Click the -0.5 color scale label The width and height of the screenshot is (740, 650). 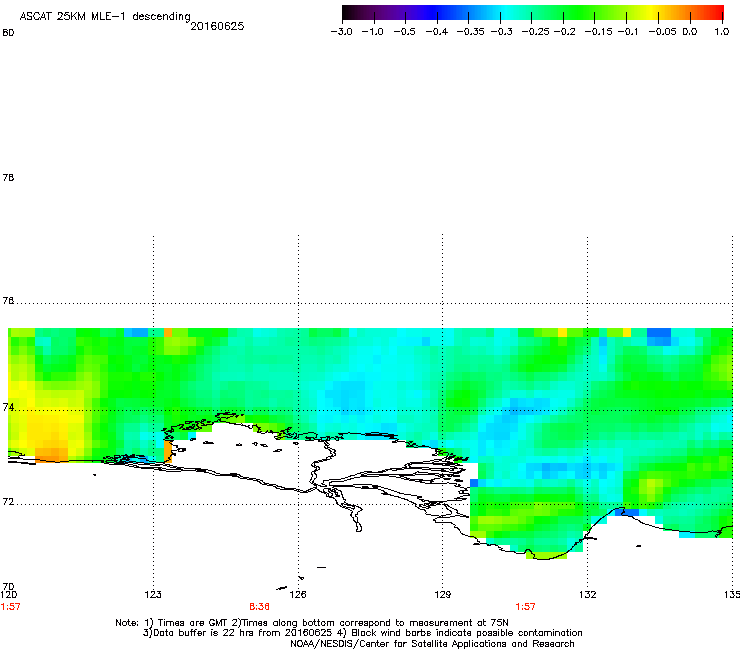404,32
